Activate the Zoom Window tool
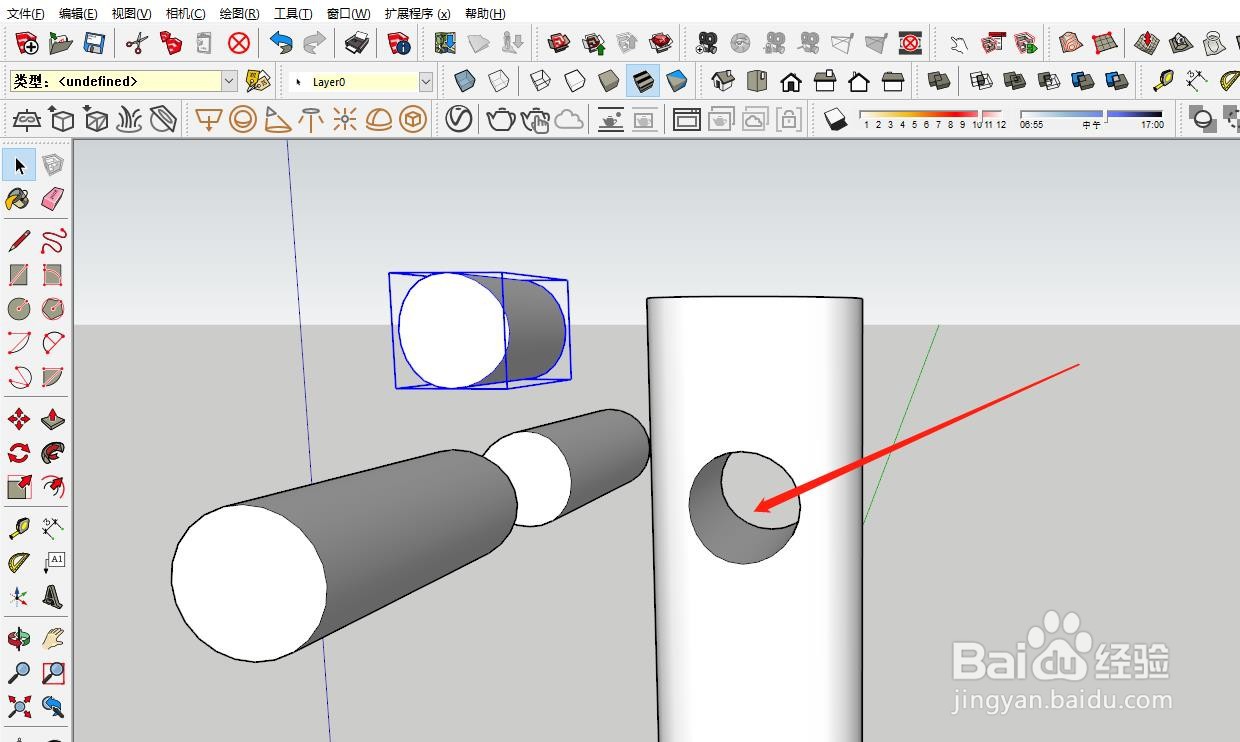Screen dimensions: 1240x742 coord(53,673)
